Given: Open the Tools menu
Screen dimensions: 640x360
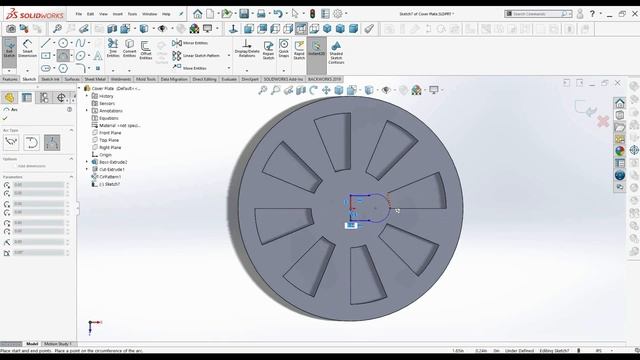Looking at the screenshot, I should (x=132, y=14).
